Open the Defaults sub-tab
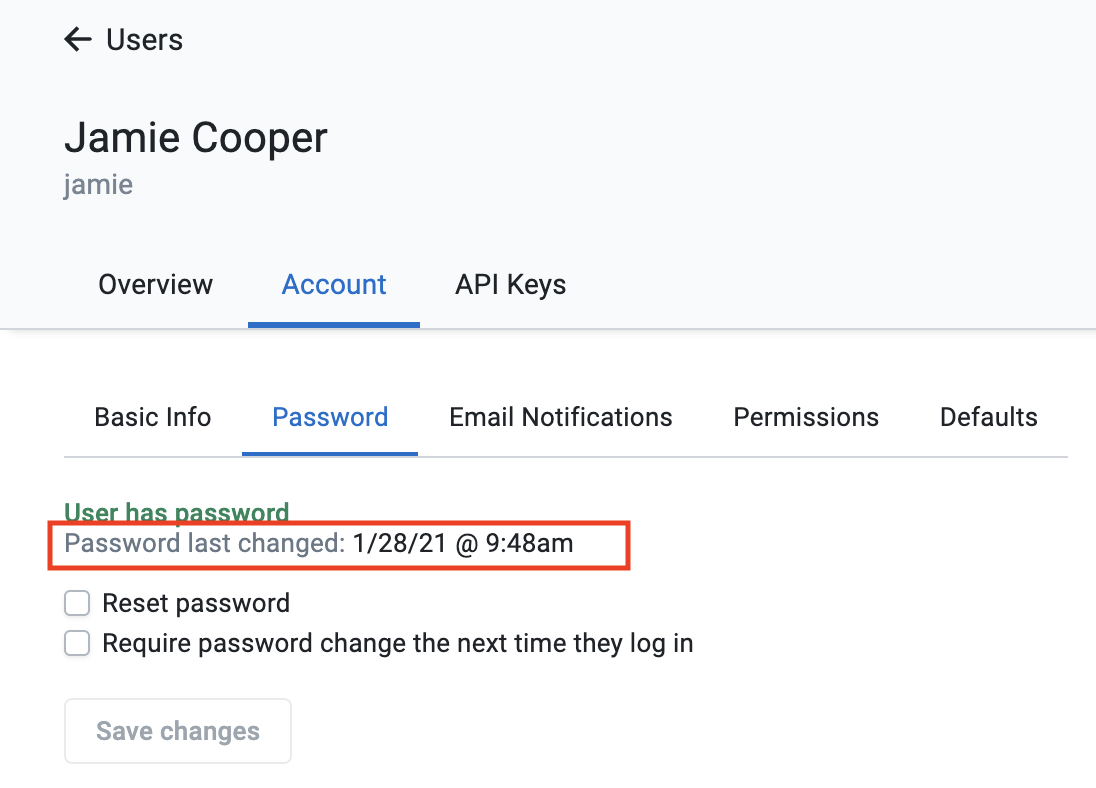This screenshot has height=788, width=1096. point(988,417)
